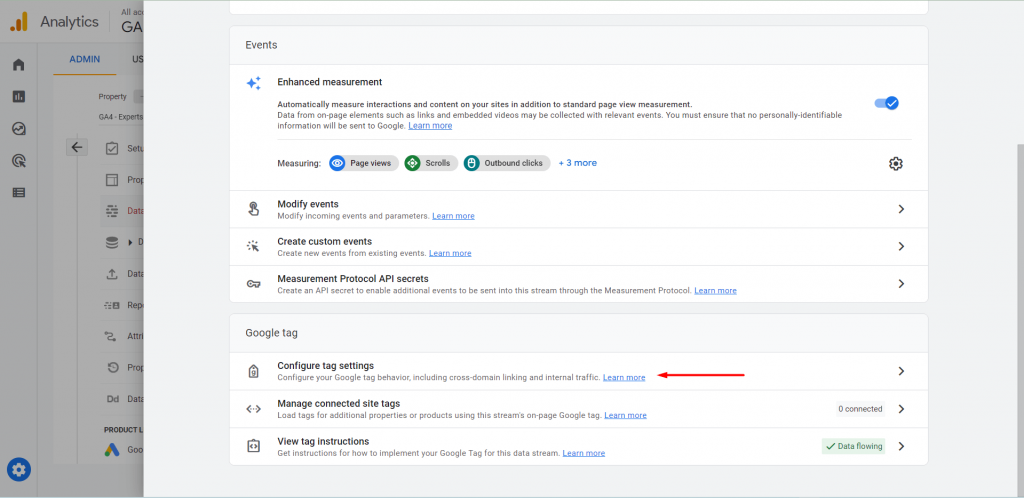The image size is (1024, 498).
Task: Click the Google Ads logo icon
Action: [112, 450]
